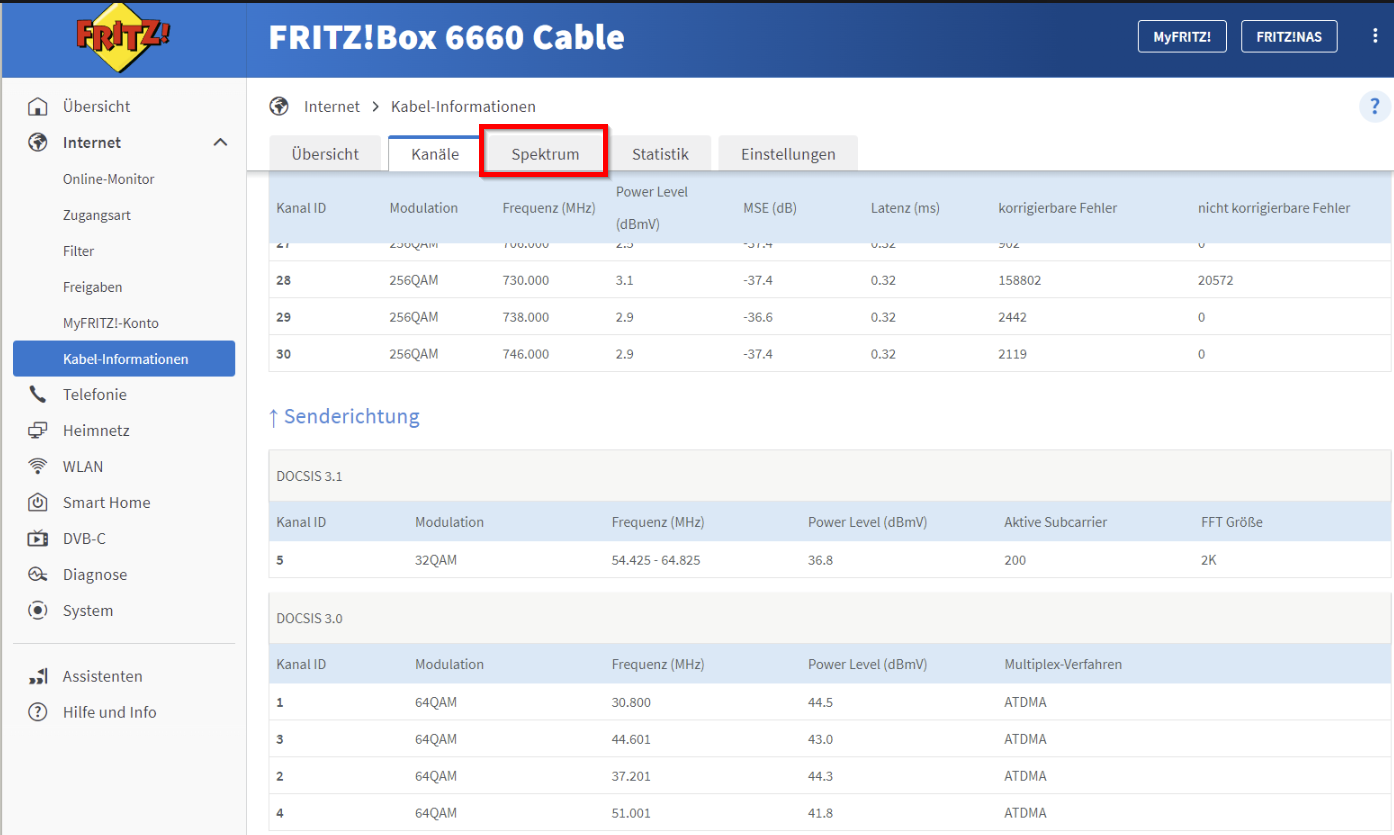
Task: Open the three-dot menu in header
Action: pyautogui.click(x=1375, y=36)
